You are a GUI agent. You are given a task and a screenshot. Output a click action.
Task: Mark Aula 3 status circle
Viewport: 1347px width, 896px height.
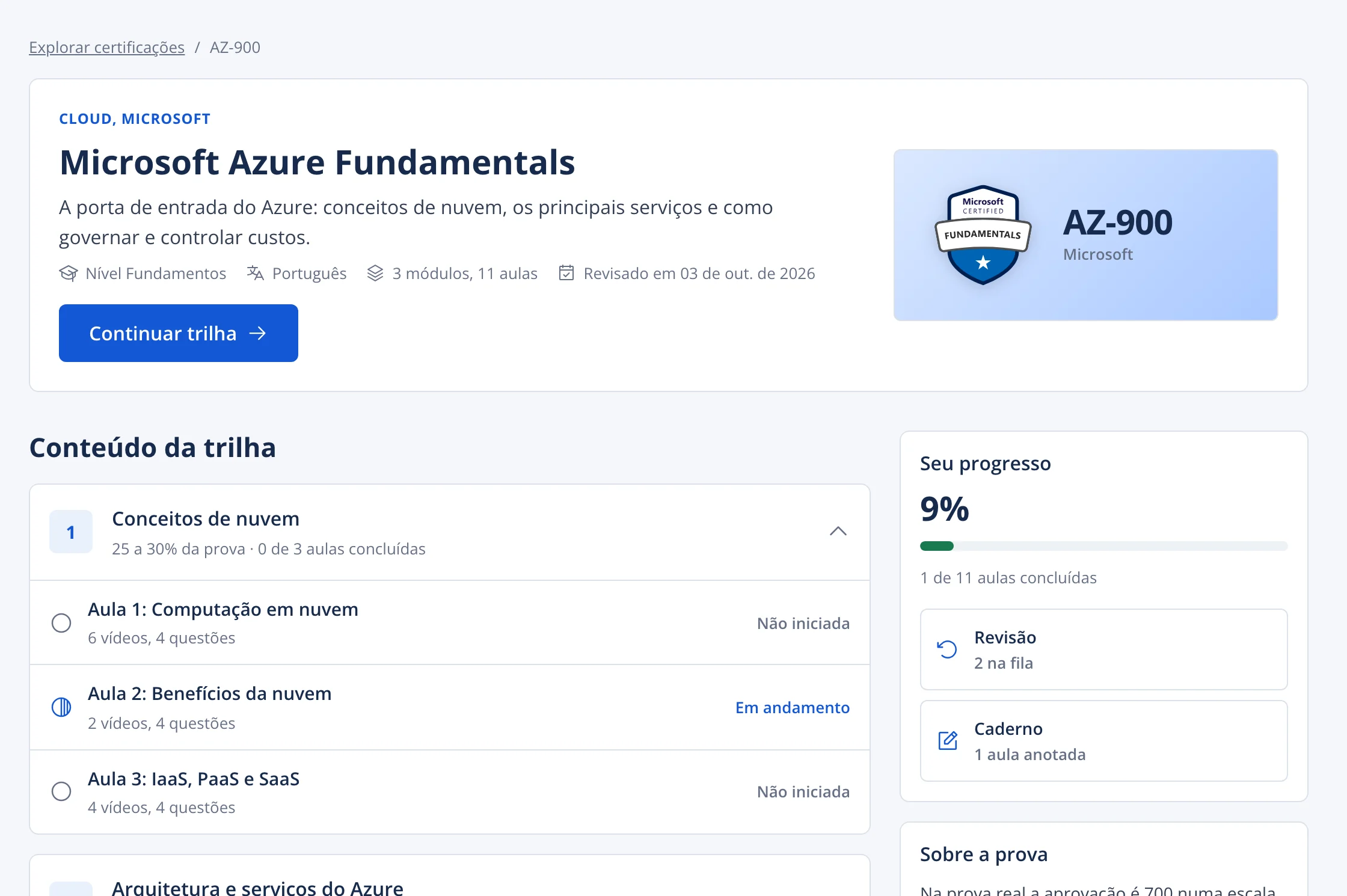[61, 791]
